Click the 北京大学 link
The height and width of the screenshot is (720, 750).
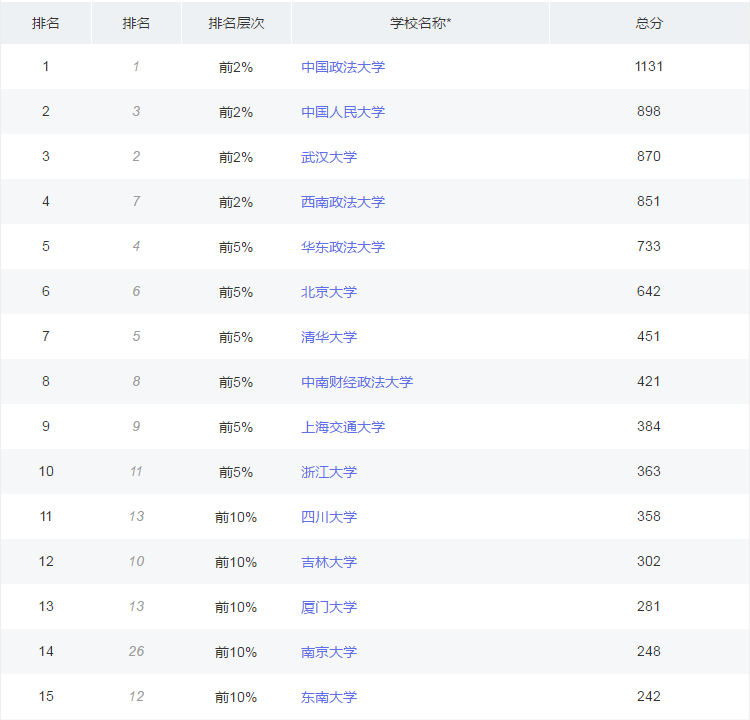(x=329, y=292)
